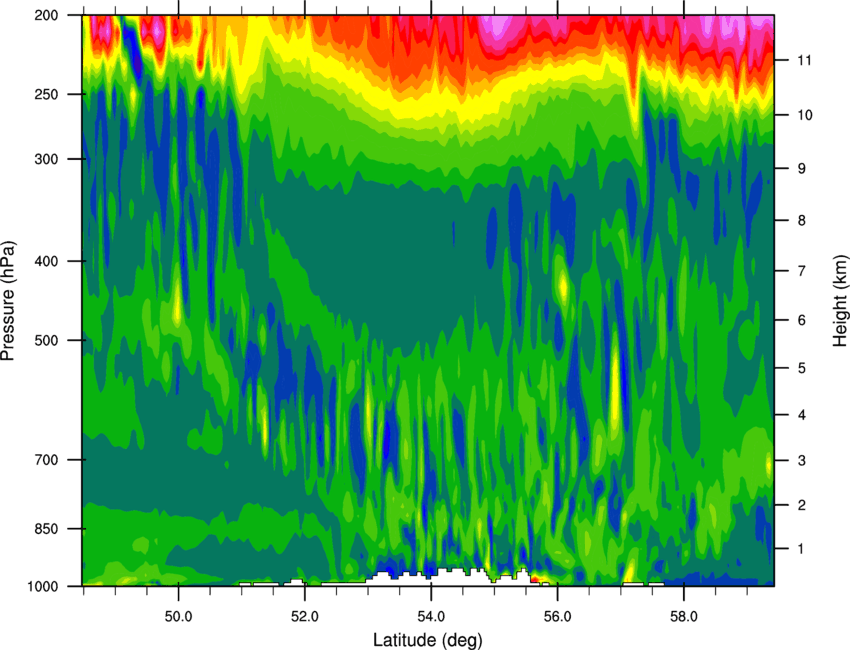Click the 1 km height tick label
Screen dimensions: 850x650
[x=801, y=549]
